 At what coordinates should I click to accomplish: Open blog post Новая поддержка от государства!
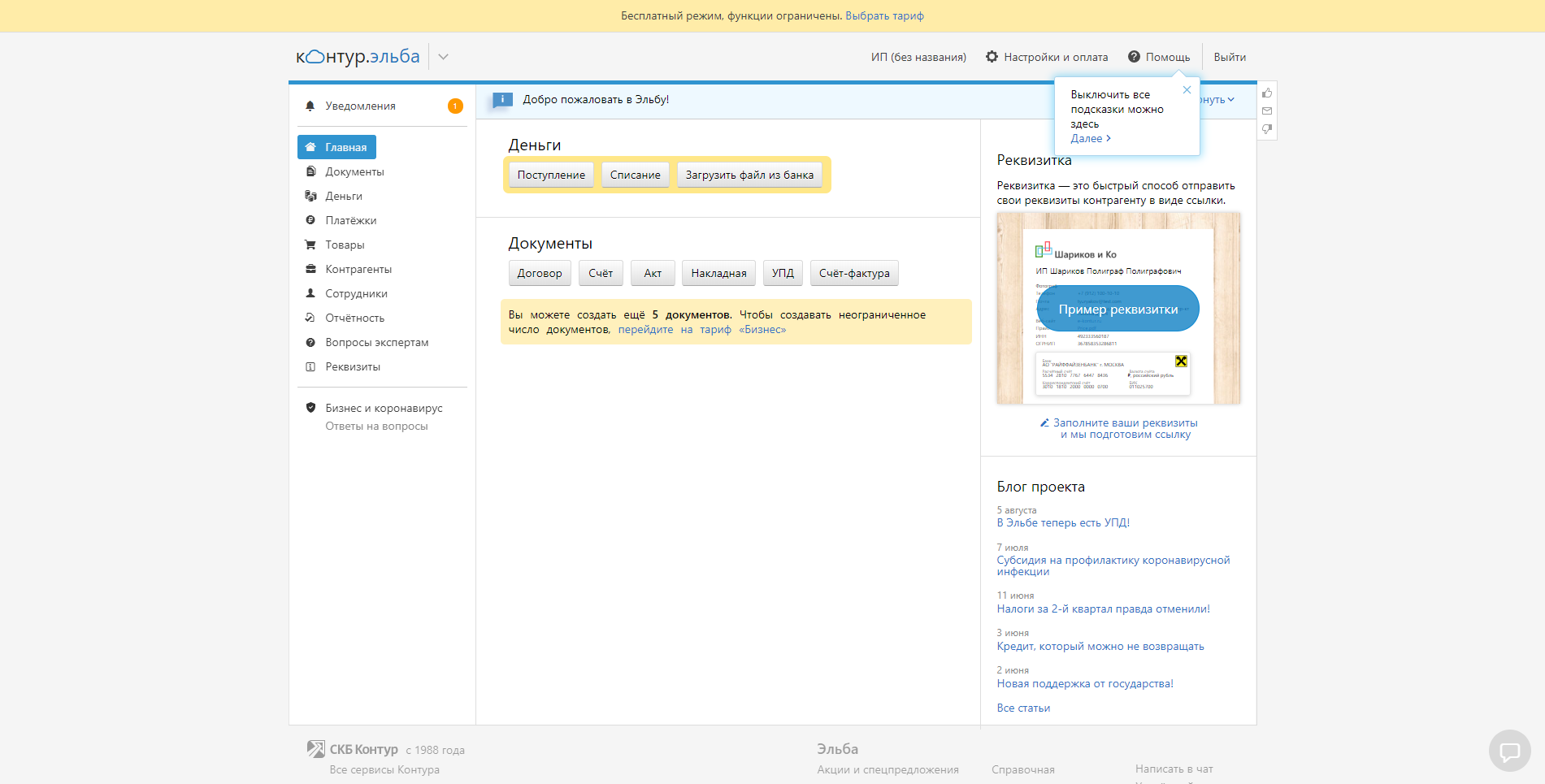[1085, 683]
